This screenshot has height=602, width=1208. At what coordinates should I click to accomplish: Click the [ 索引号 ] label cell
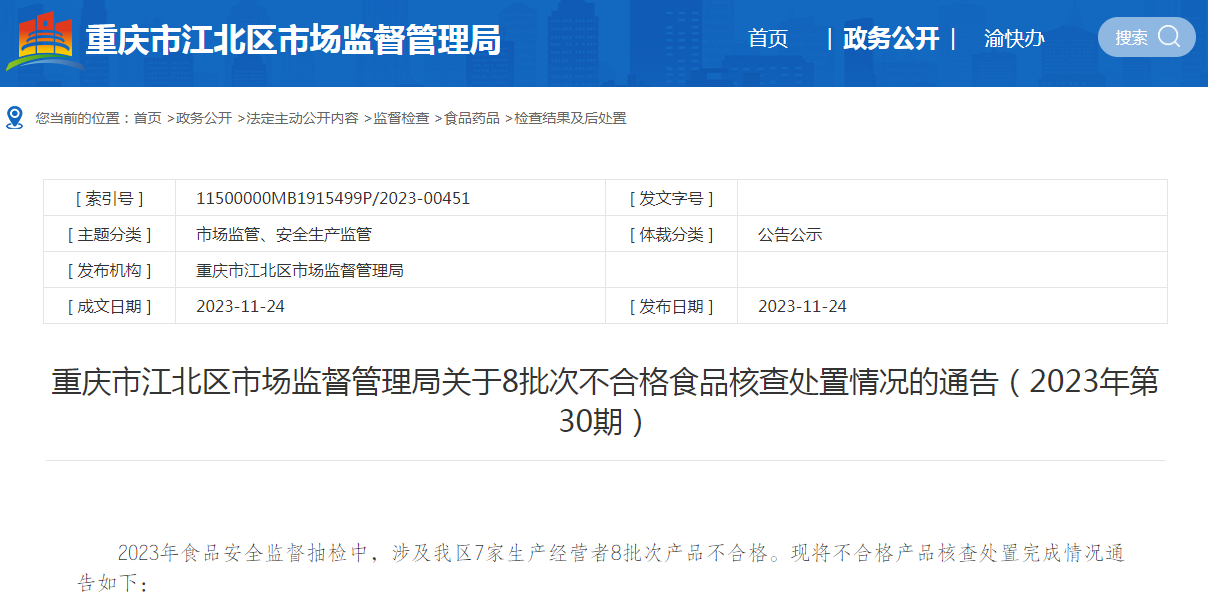pyautogui.click(x=109, y=198)
